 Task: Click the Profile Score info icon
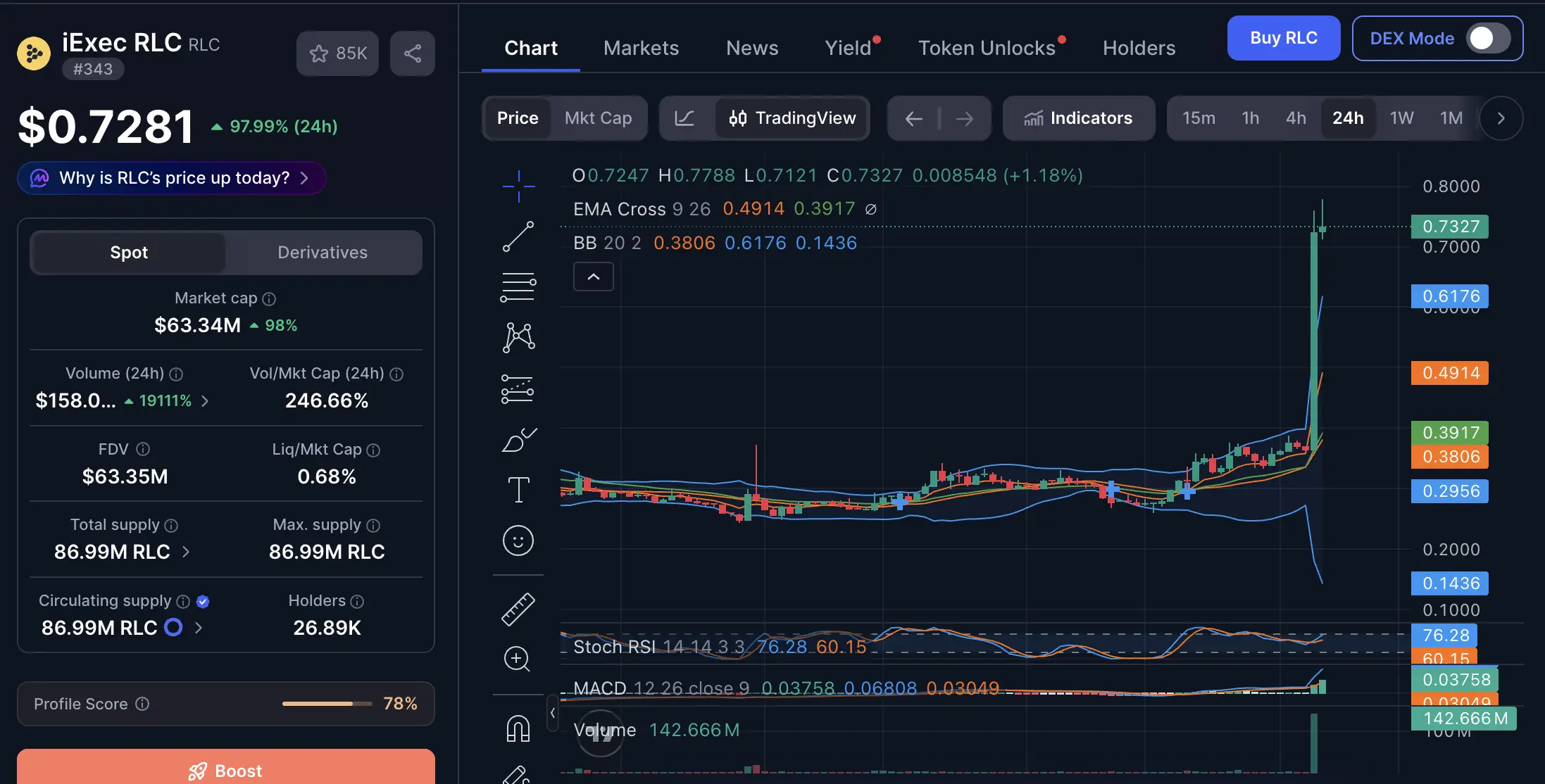click(142, 704)
